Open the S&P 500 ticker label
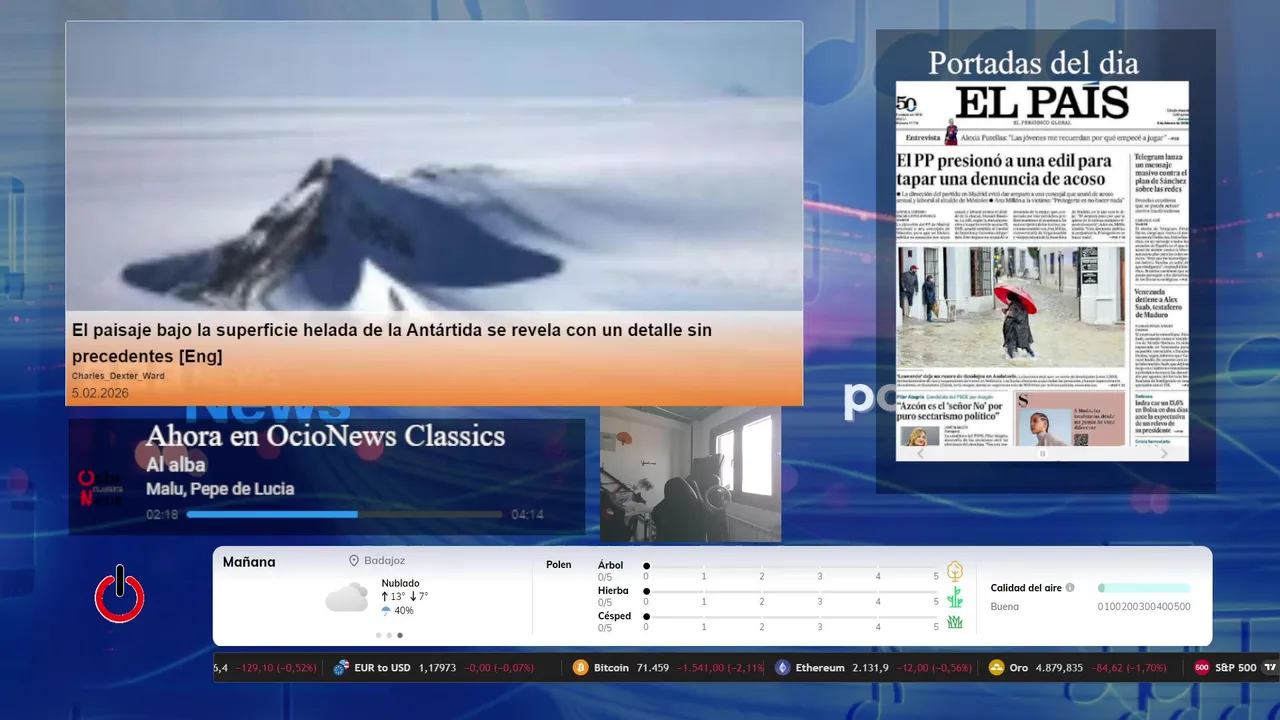1280x720 pixels. click(1236, 668)
